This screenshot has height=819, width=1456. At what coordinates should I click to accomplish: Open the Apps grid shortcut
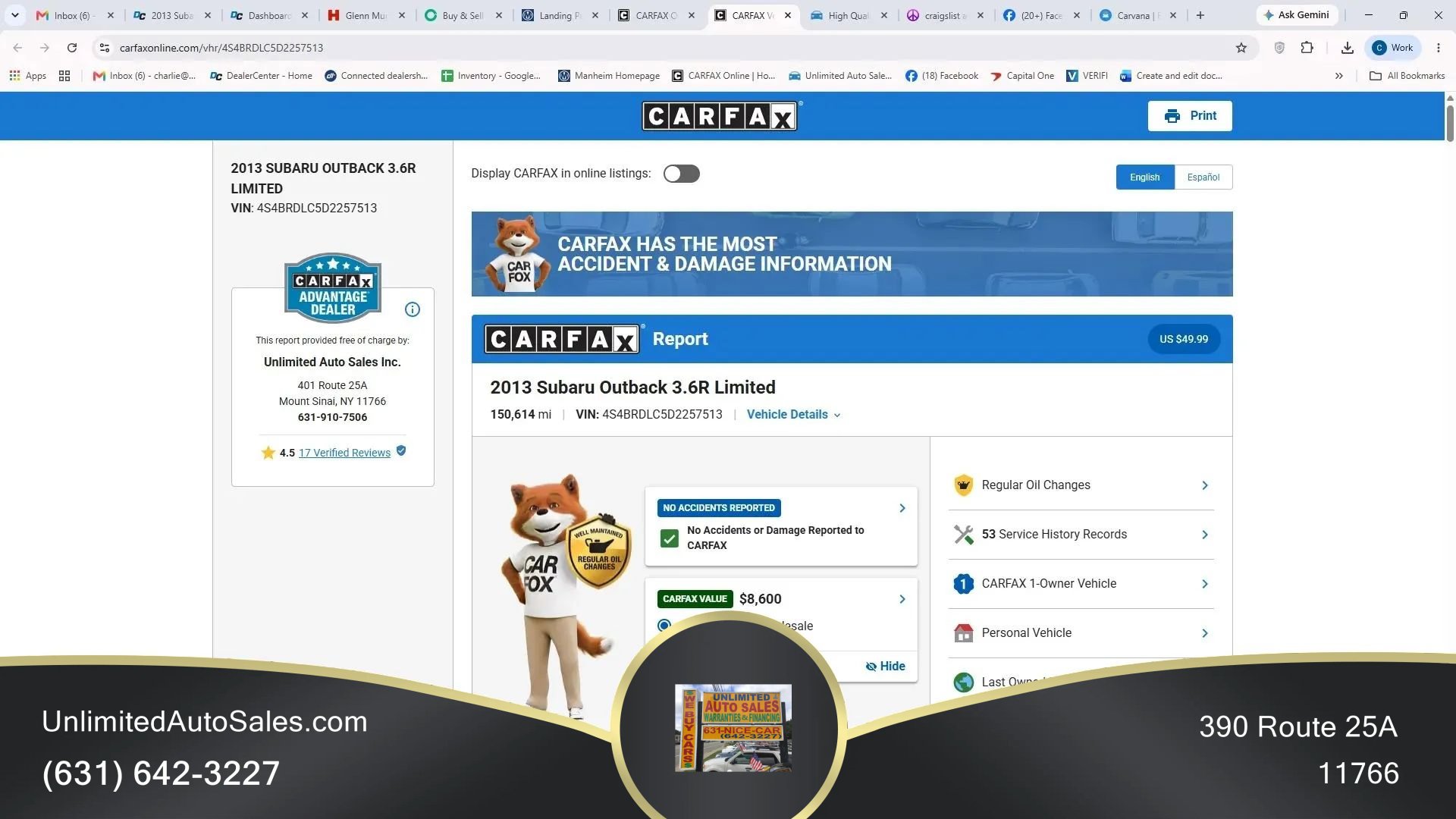point(27,76)
